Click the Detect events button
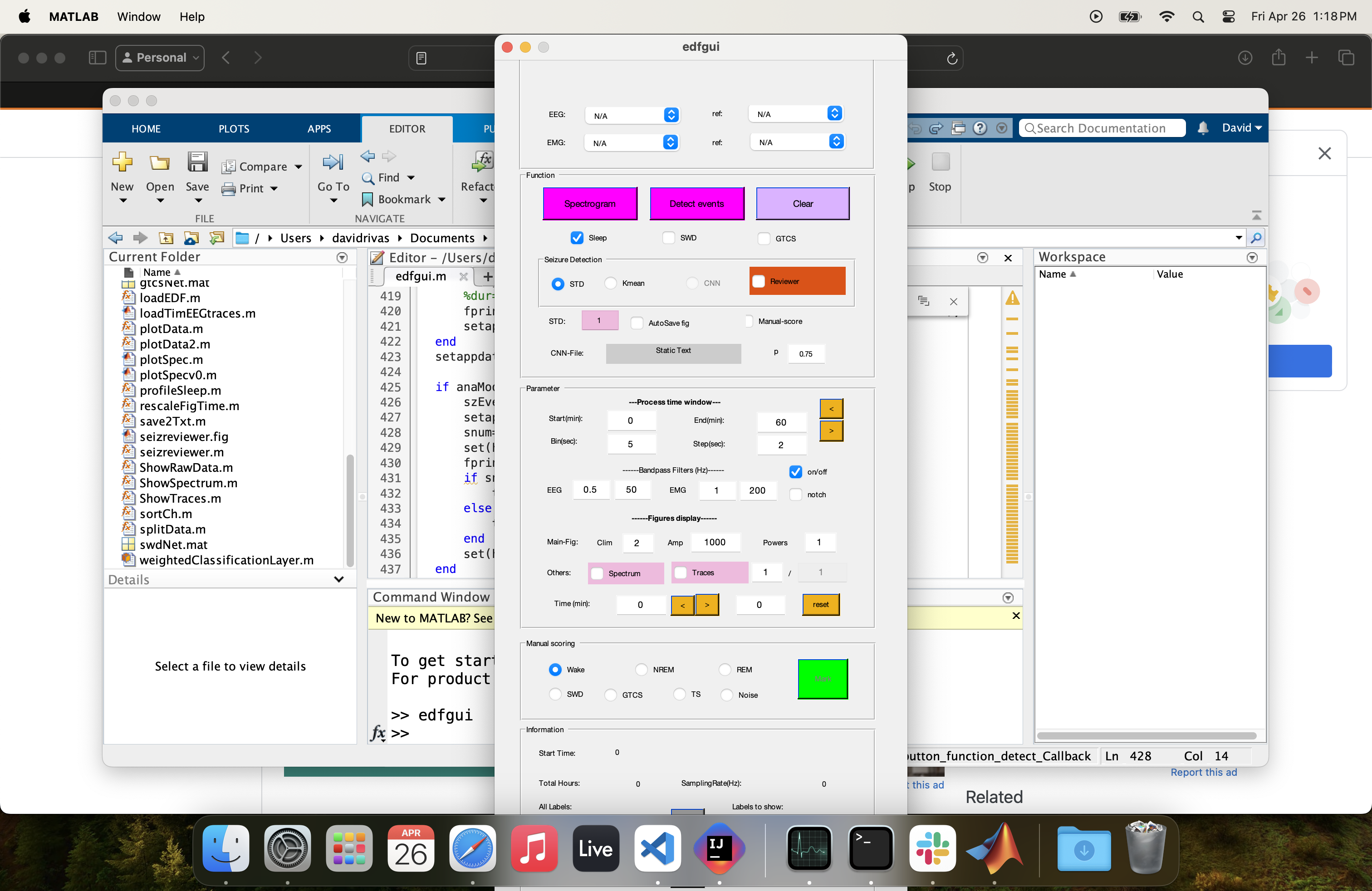Viewport: 1372px width, 891px height. [696, 203]
